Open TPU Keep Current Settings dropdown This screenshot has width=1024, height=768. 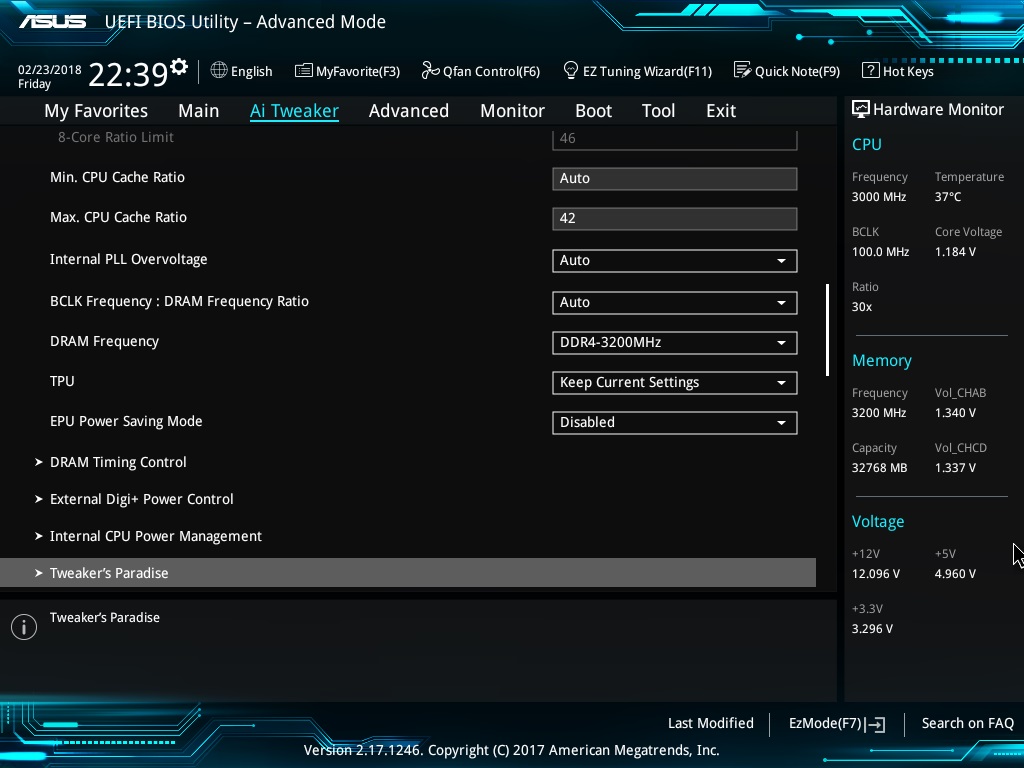tap(675, 383)
